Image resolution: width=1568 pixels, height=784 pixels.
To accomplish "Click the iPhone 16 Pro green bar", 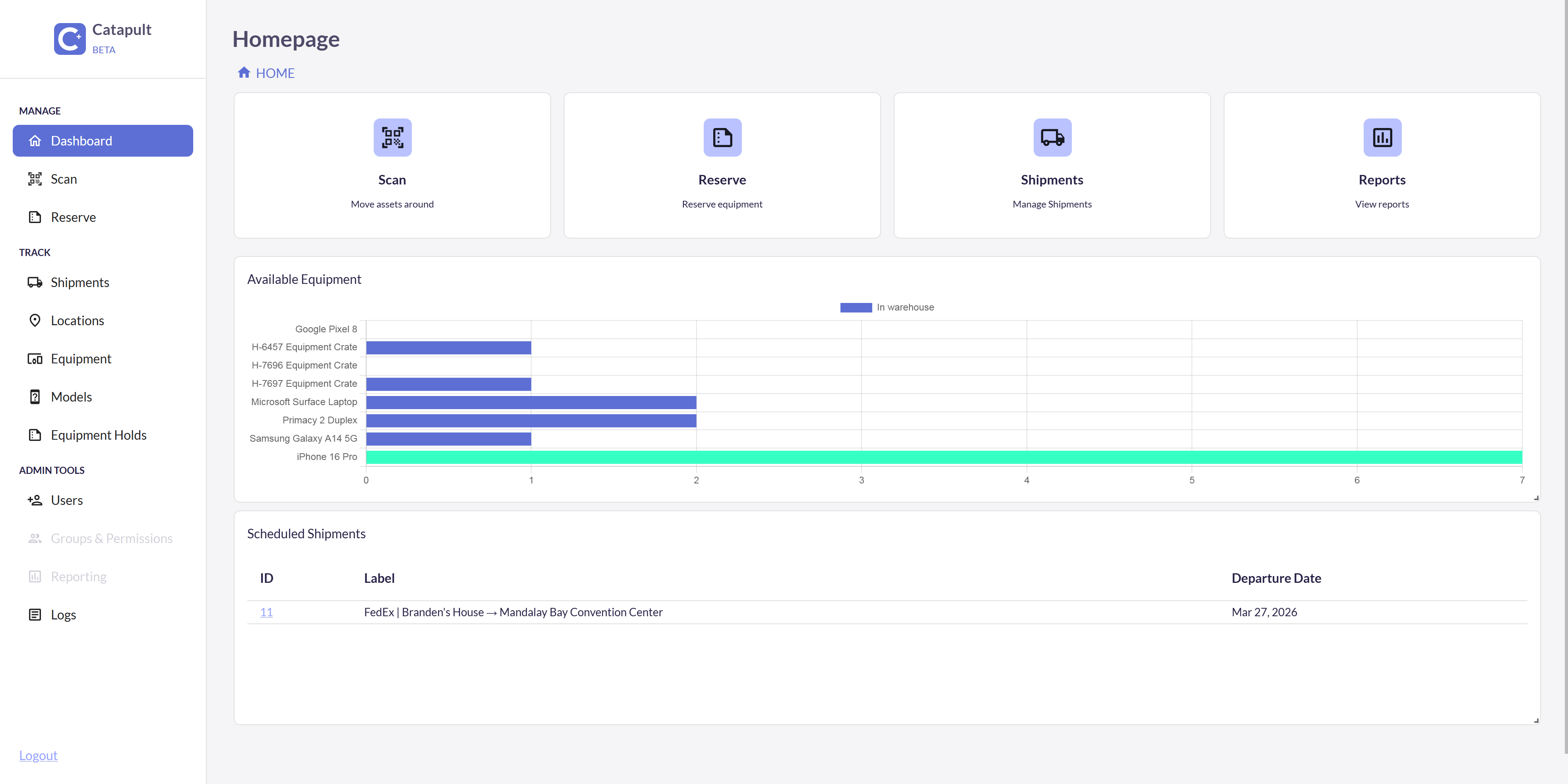I will pos(943,457).
